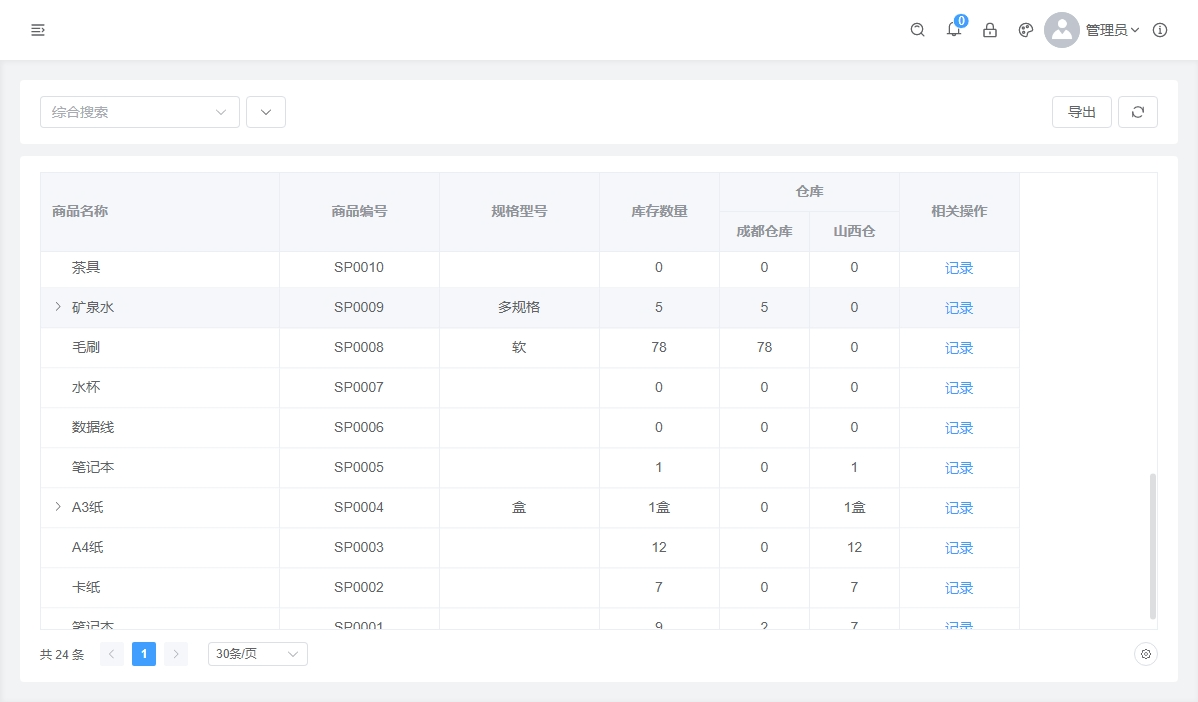The image size is (1198, 702).
Task: Click the table vertical scrollbar
Action: click(x=1152, y=545)
